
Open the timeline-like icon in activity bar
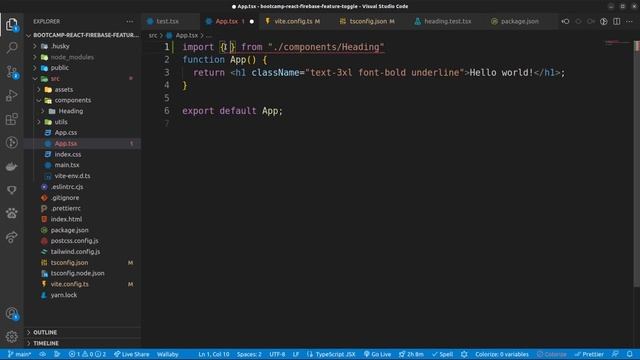(12, 142)
